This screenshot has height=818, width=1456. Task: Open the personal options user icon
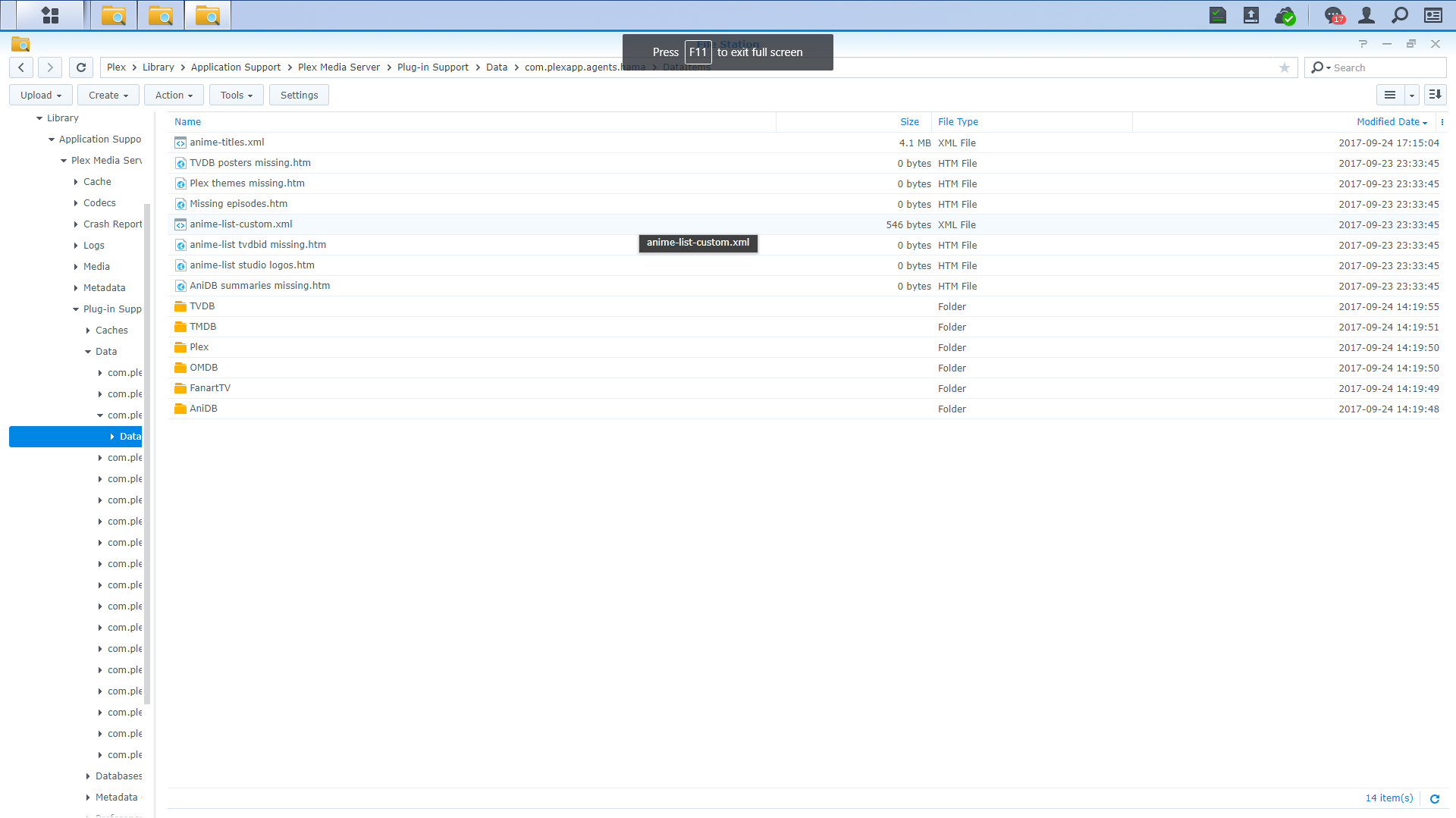tap(1367, 14)
